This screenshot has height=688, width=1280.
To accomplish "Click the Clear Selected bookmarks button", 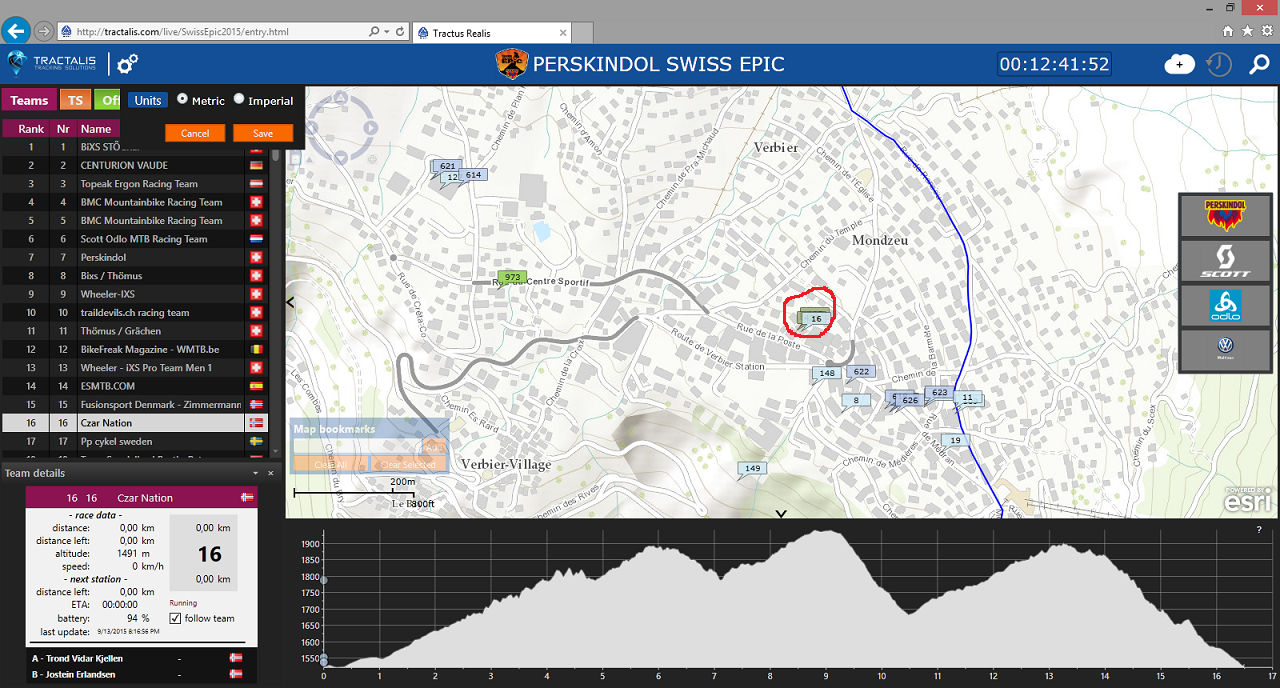I will (x=408, y=464).
